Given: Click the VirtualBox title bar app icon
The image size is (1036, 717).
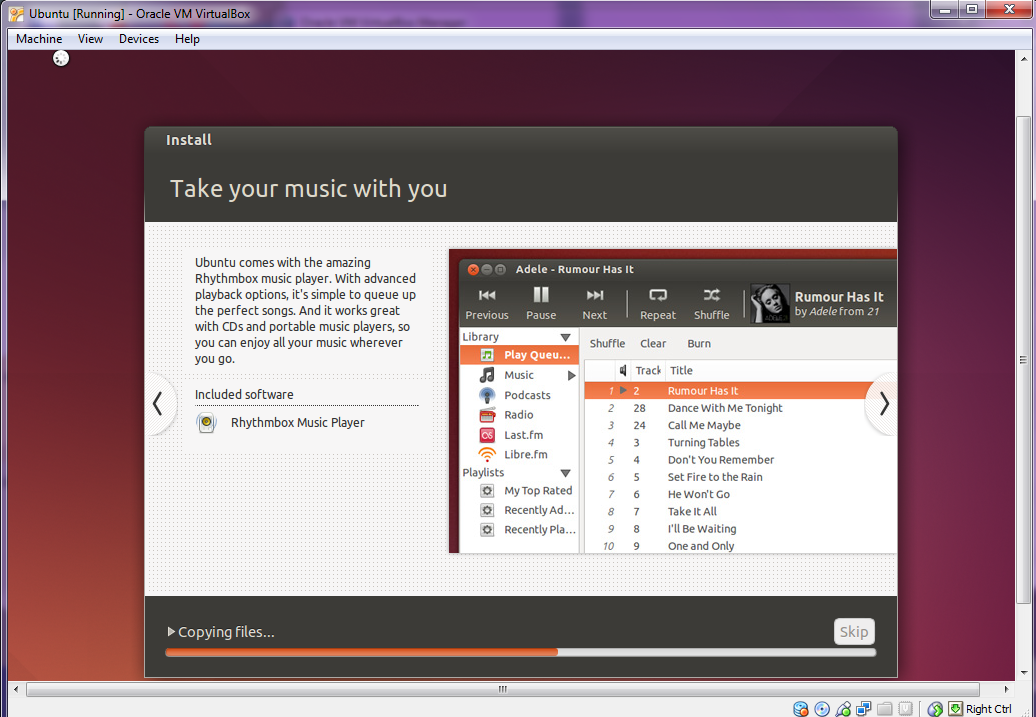Looking at the screenshot, I should pyautogui.click(x=16, y=14).
